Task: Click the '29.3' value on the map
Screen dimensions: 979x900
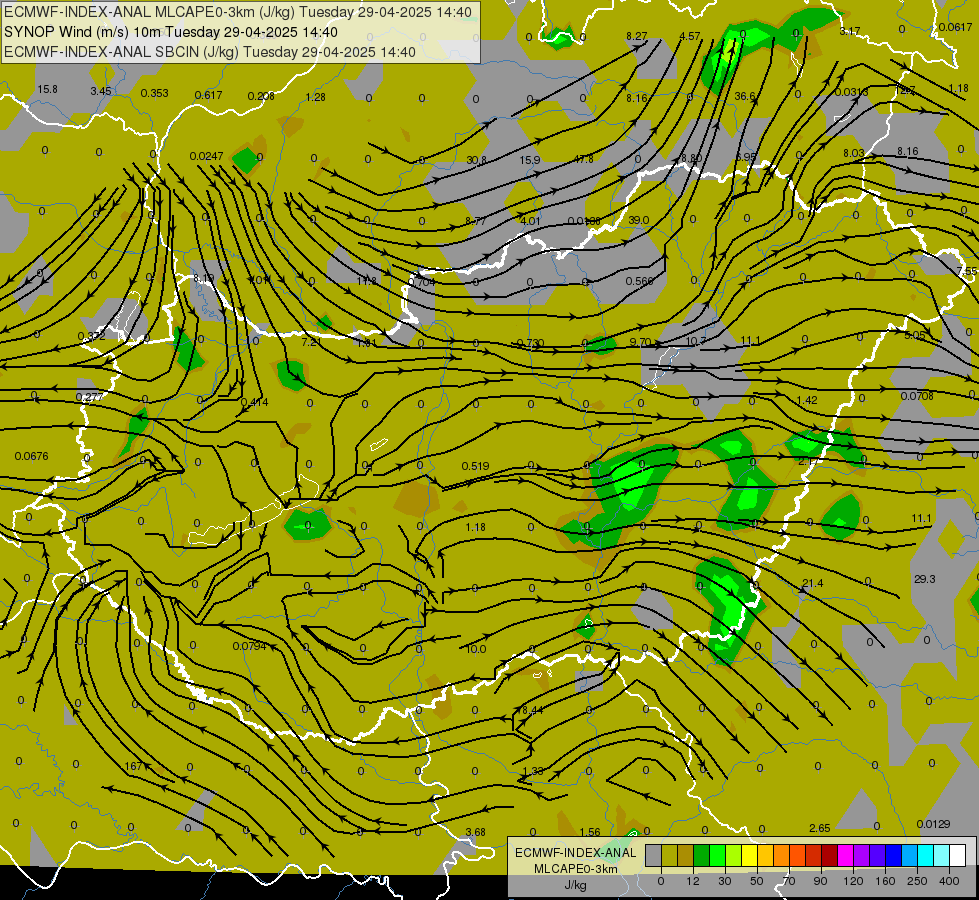Action: pos(924,579)
